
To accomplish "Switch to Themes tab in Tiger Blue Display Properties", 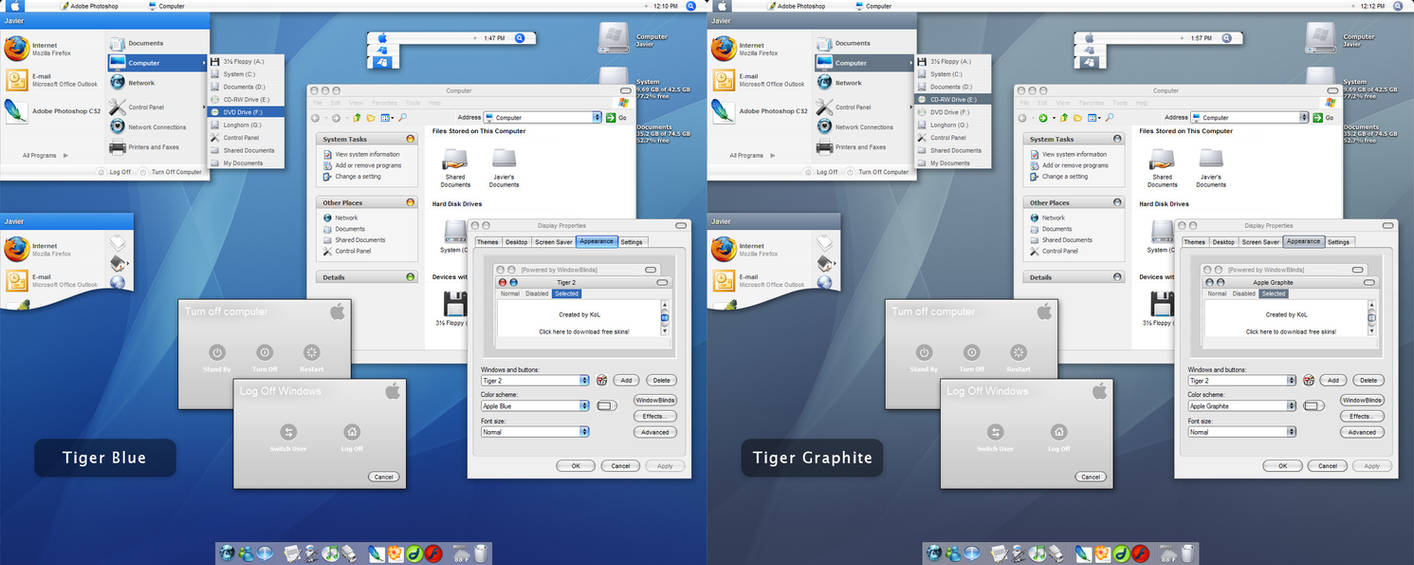I will point(487,242).
